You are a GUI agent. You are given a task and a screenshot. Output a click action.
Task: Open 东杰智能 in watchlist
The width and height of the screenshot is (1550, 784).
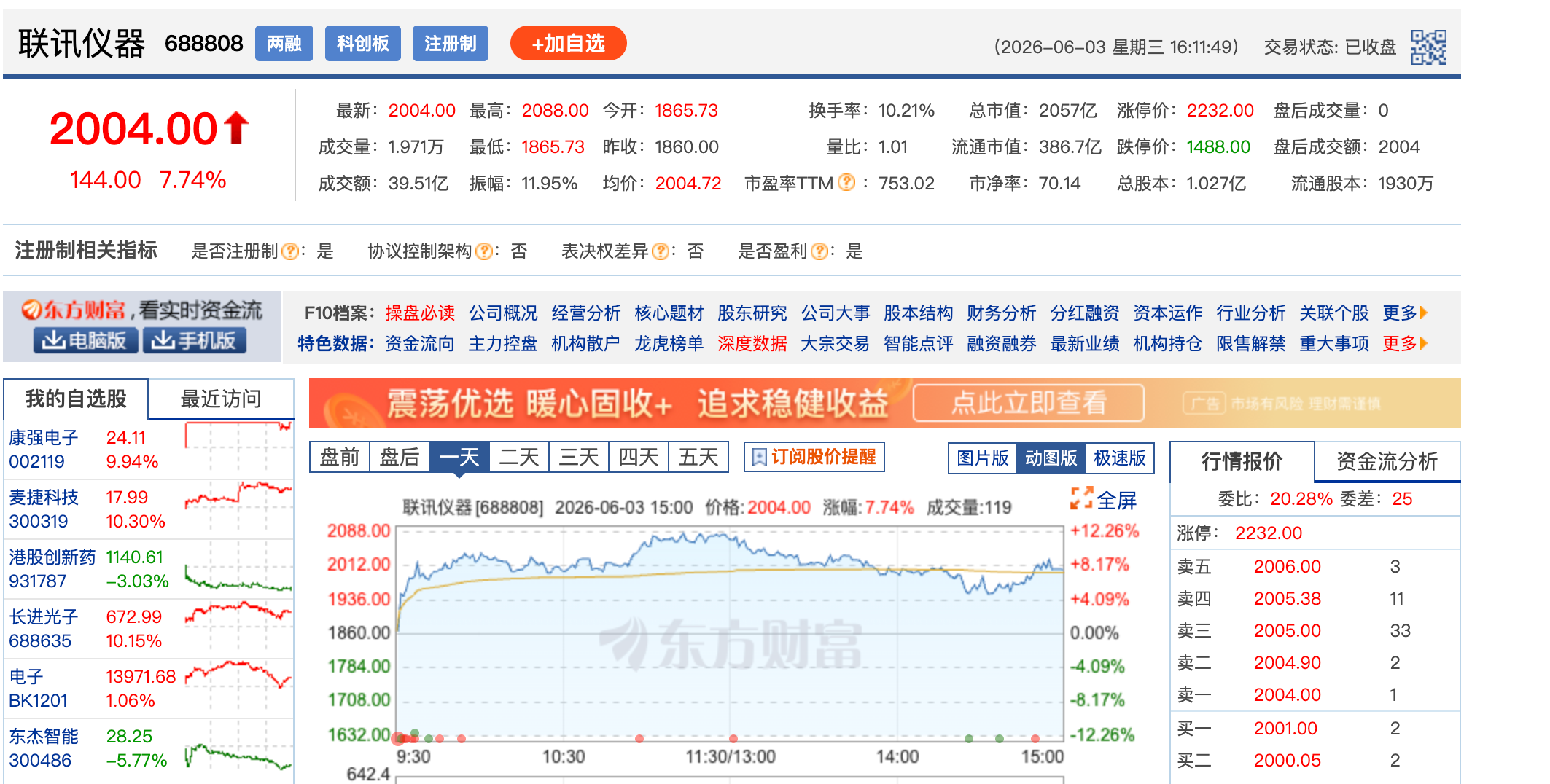[44, 736]
